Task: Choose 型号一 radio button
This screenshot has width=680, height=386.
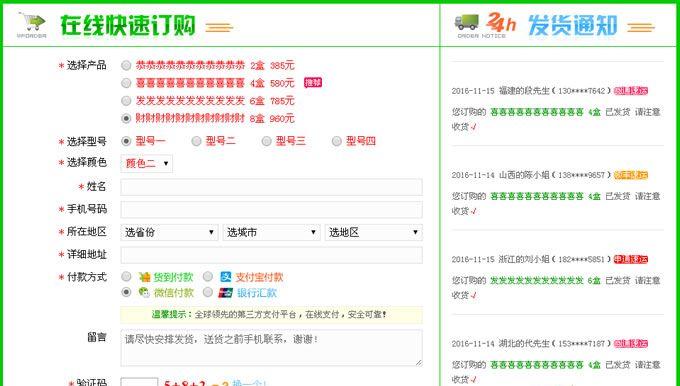Action: point(126,141)
